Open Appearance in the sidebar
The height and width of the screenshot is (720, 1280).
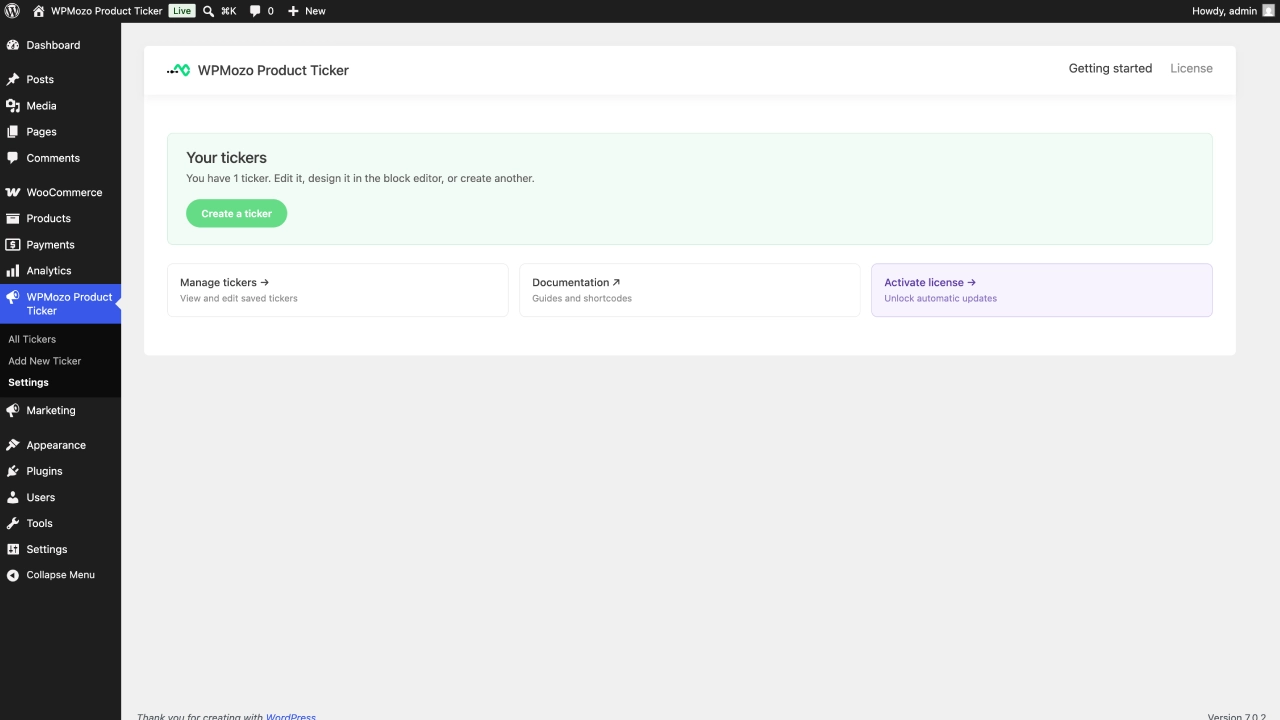pos(60,445)
